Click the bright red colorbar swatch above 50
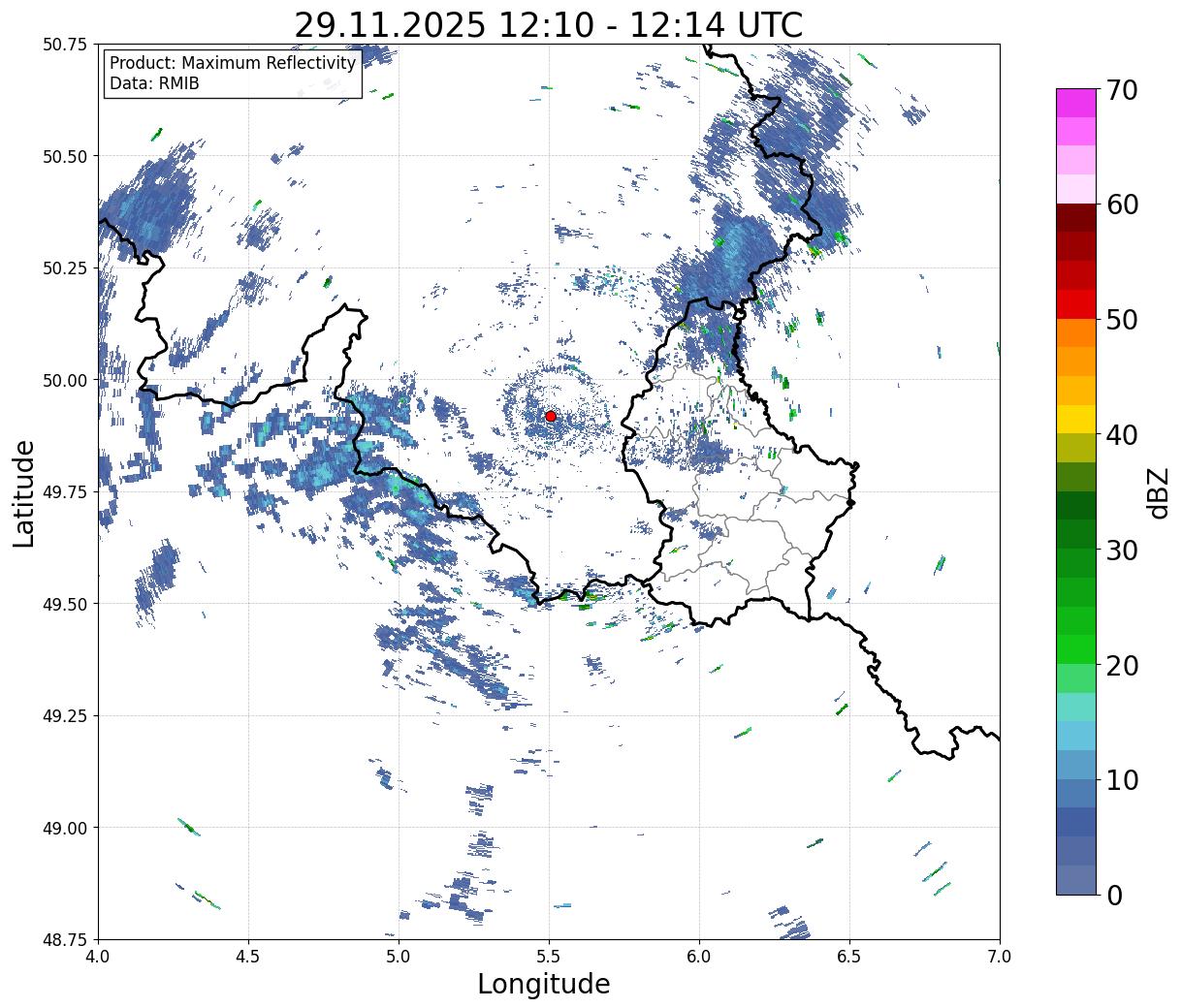Image resolution: width=1182 pixels, height=1008 pixels. tap(1076, 304)
